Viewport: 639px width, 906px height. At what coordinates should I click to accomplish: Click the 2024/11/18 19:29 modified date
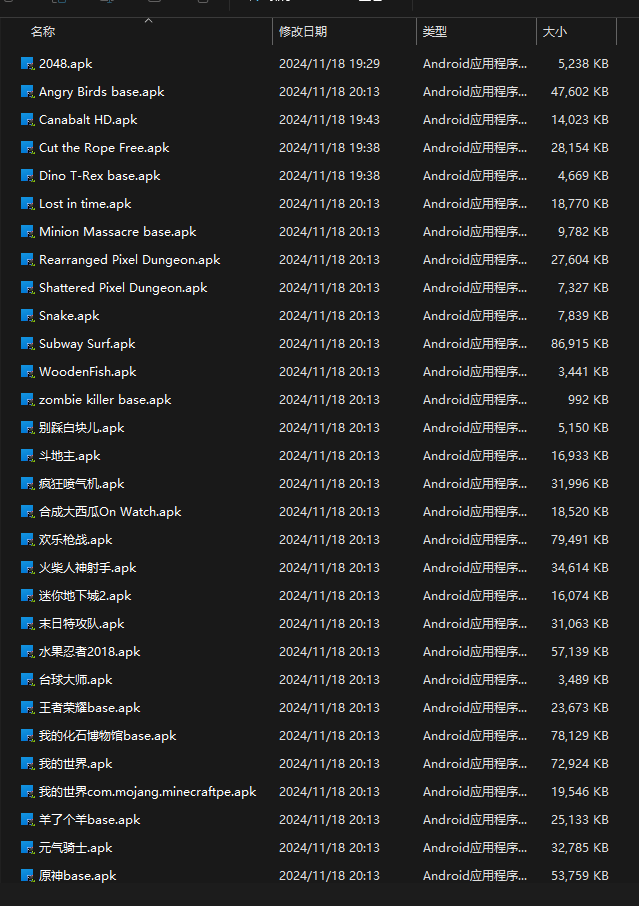[x=329, y=64]
